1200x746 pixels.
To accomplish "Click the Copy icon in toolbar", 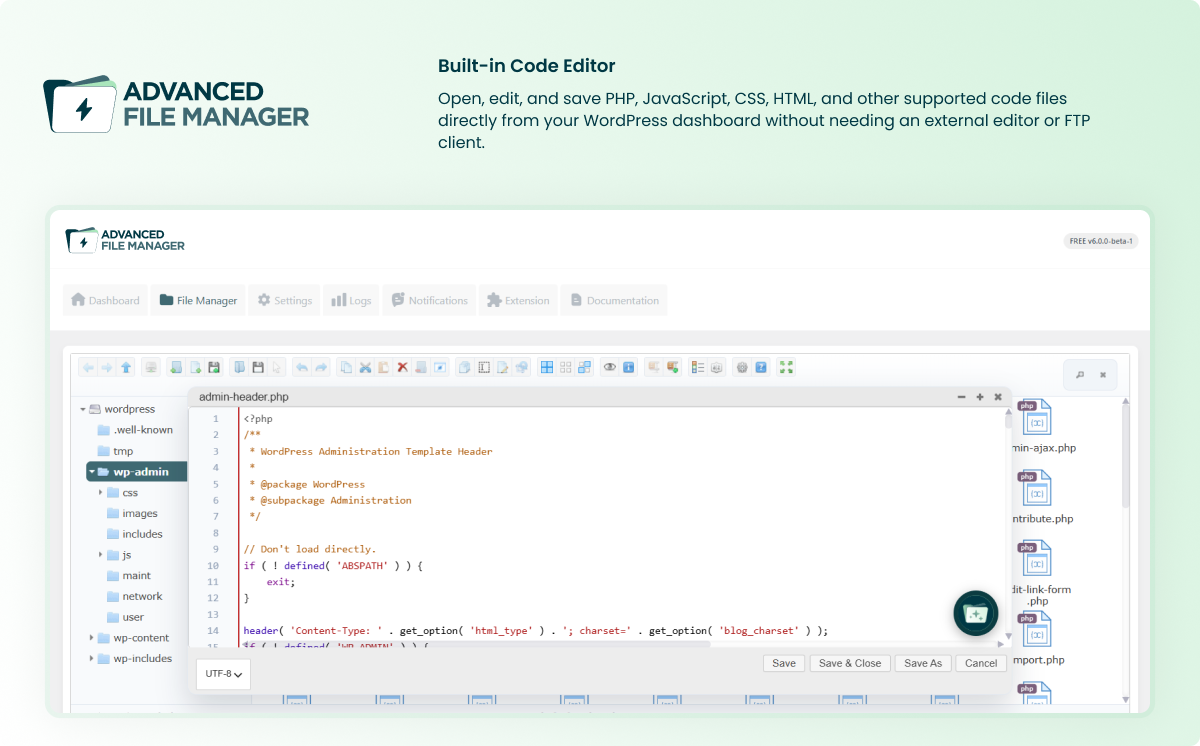I will (x=347, y=367).
